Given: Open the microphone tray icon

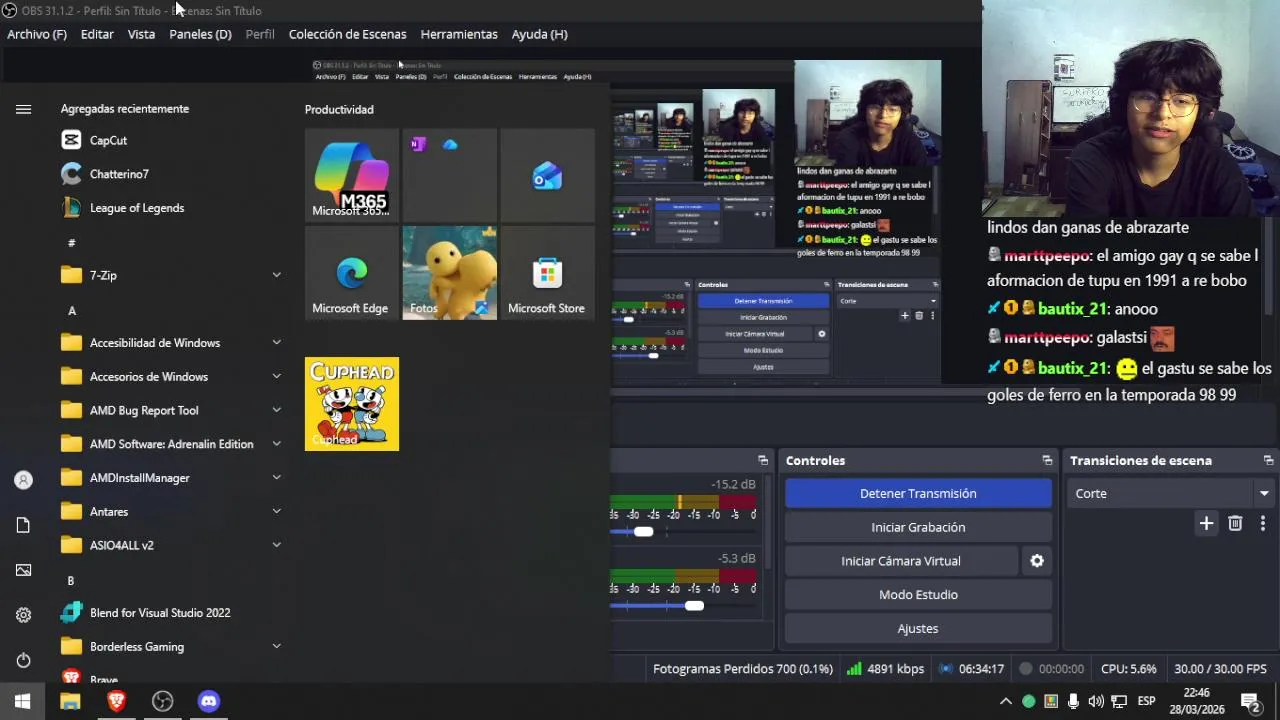Looking at the screenshot, I should (x=1073, y=701).
